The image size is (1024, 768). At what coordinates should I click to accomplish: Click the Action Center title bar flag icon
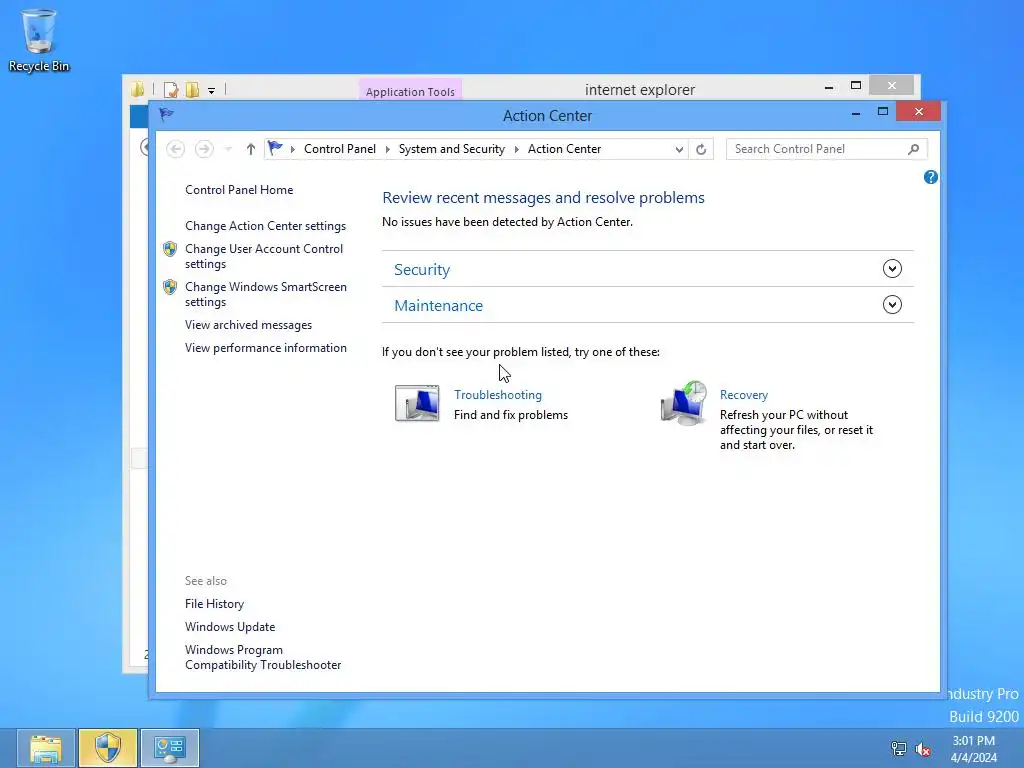pyautogui.click(x=167, y=114)
